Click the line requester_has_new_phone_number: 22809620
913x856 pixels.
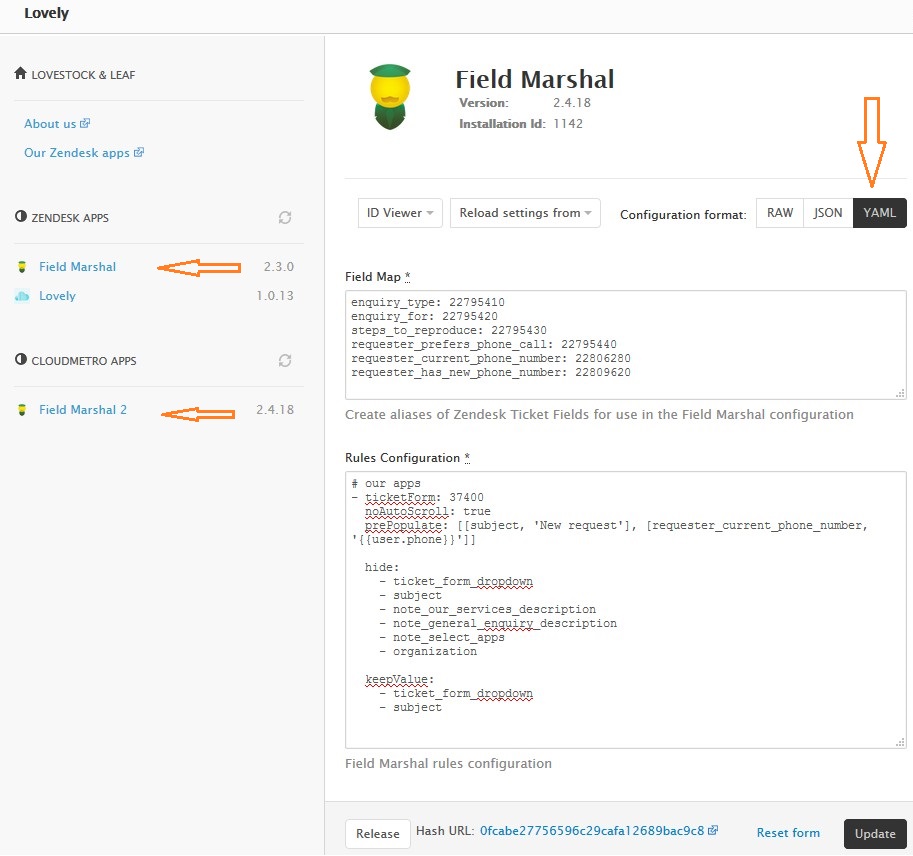tap(491, 372)
